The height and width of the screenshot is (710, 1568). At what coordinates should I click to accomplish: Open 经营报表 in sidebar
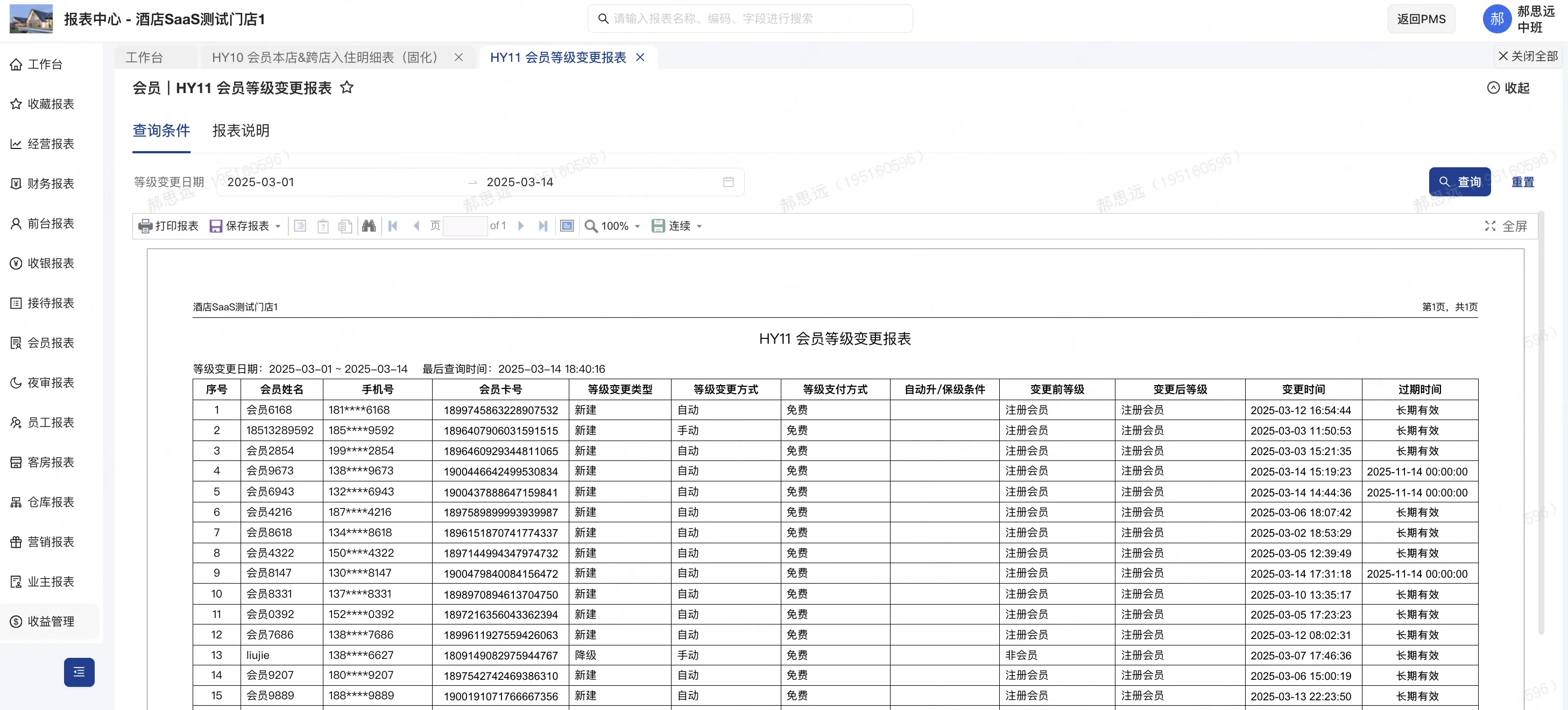pyautogui.click(x=42, y=144)
